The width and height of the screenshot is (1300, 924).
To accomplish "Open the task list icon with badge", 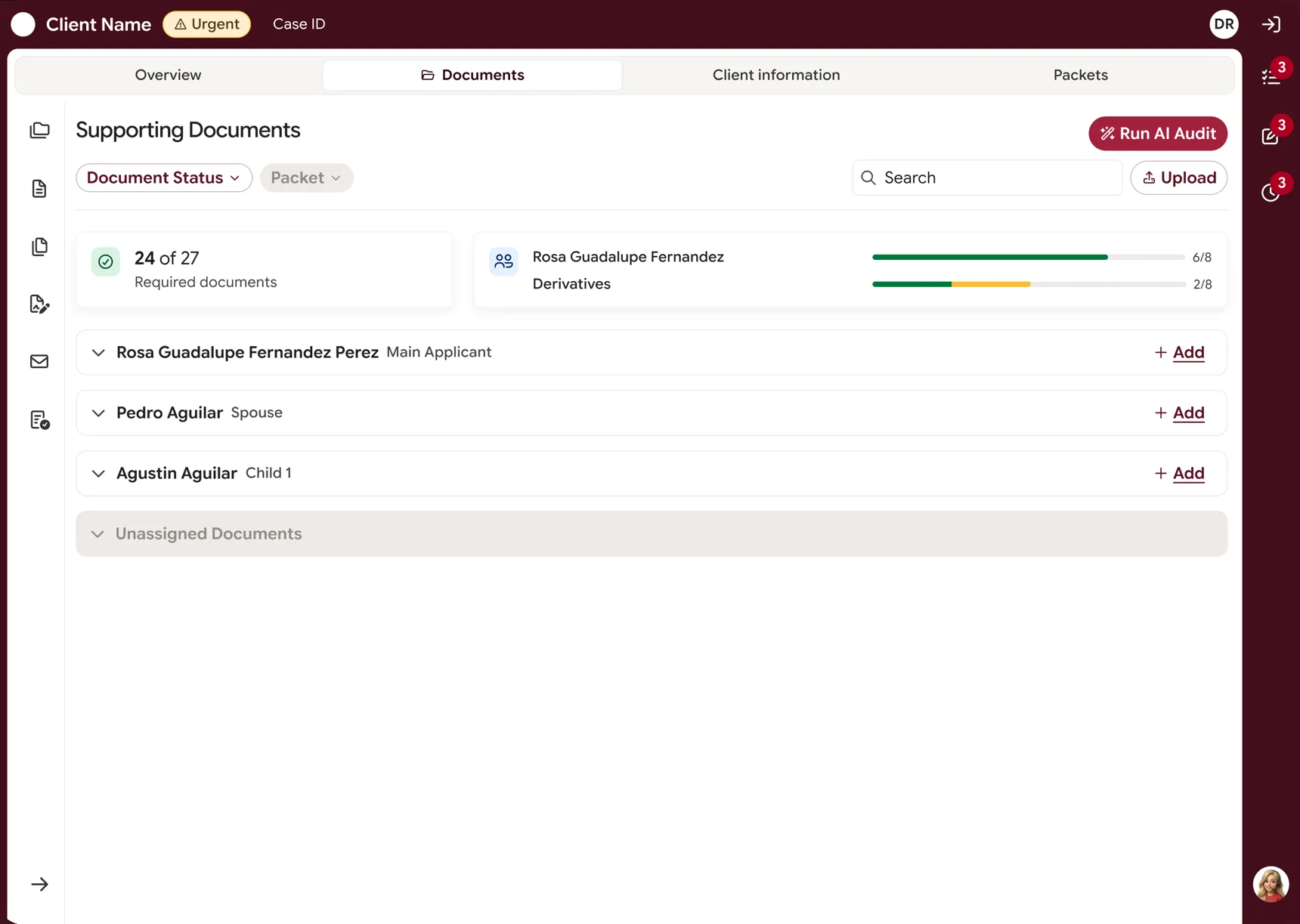I will [1271, 77].
